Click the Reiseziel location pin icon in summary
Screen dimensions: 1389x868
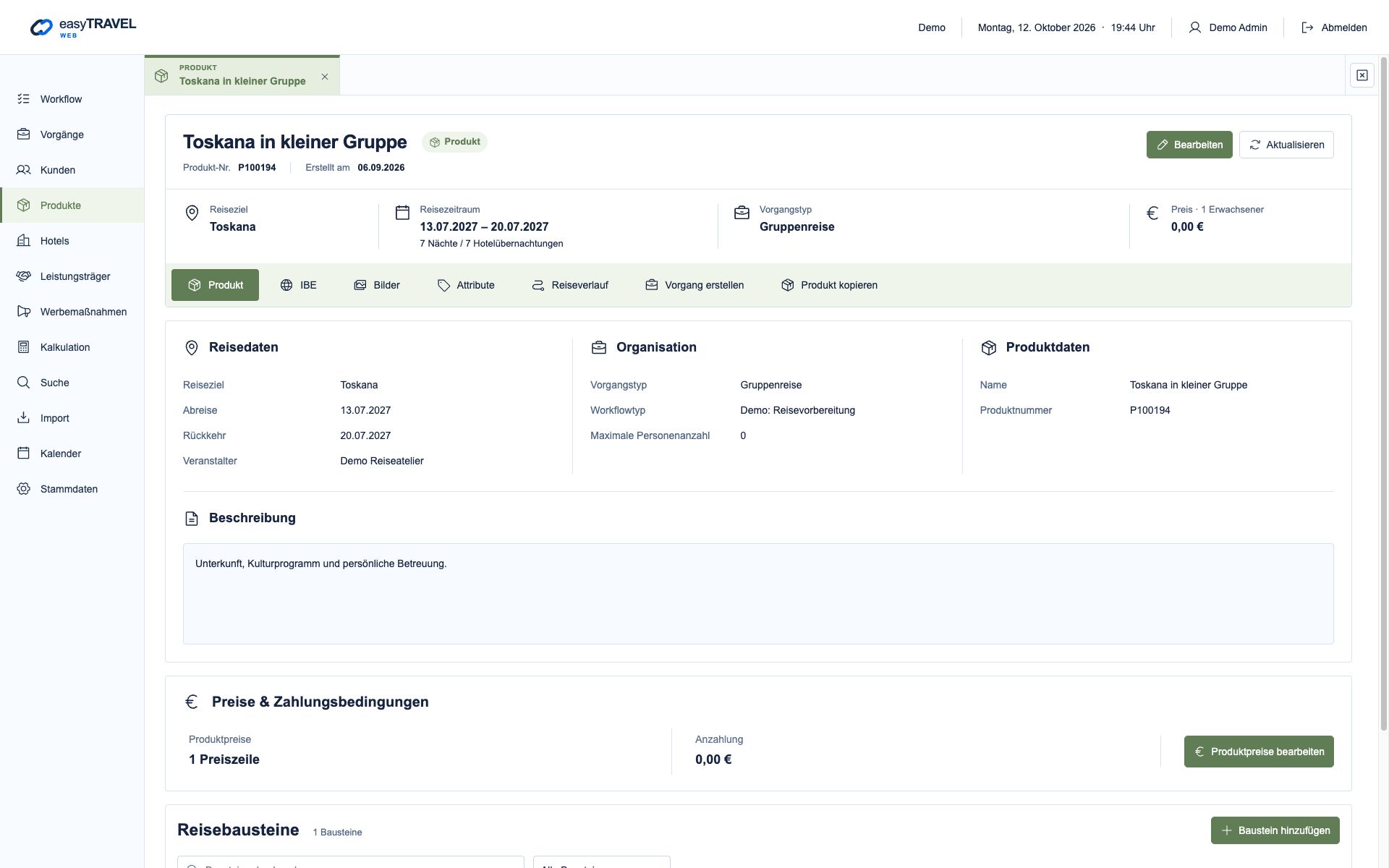[192, 213]
